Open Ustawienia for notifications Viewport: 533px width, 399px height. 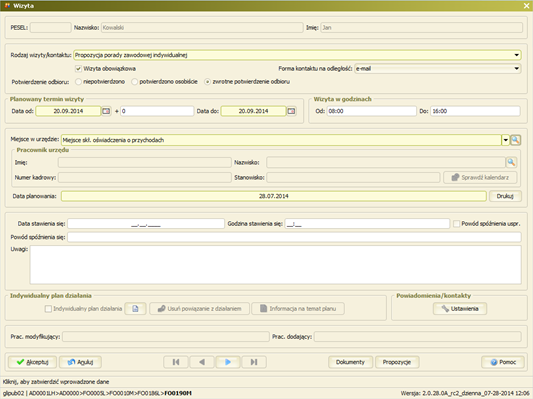(460, 309)
